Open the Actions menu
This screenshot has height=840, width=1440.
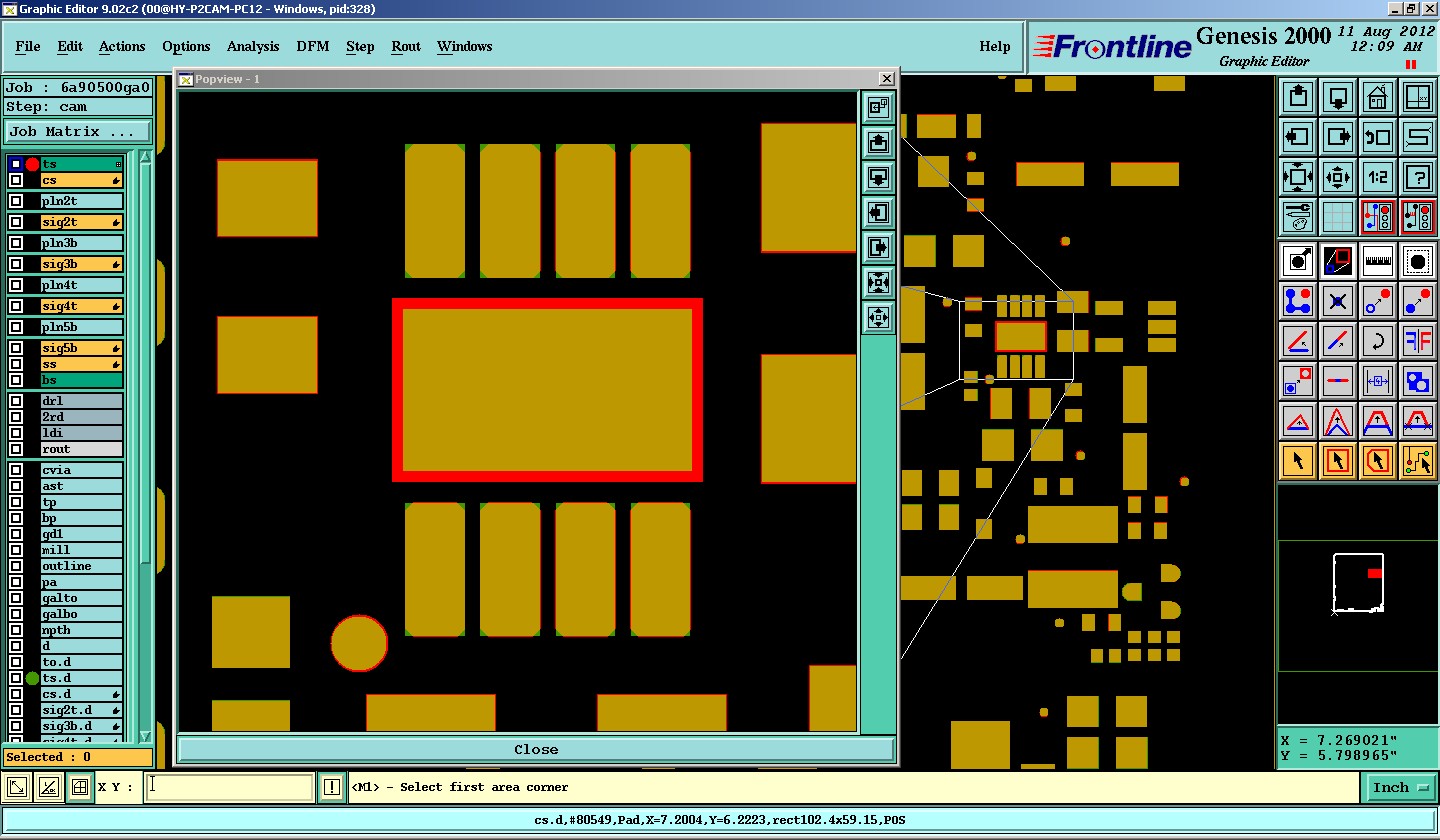click(x=122, y=46)
